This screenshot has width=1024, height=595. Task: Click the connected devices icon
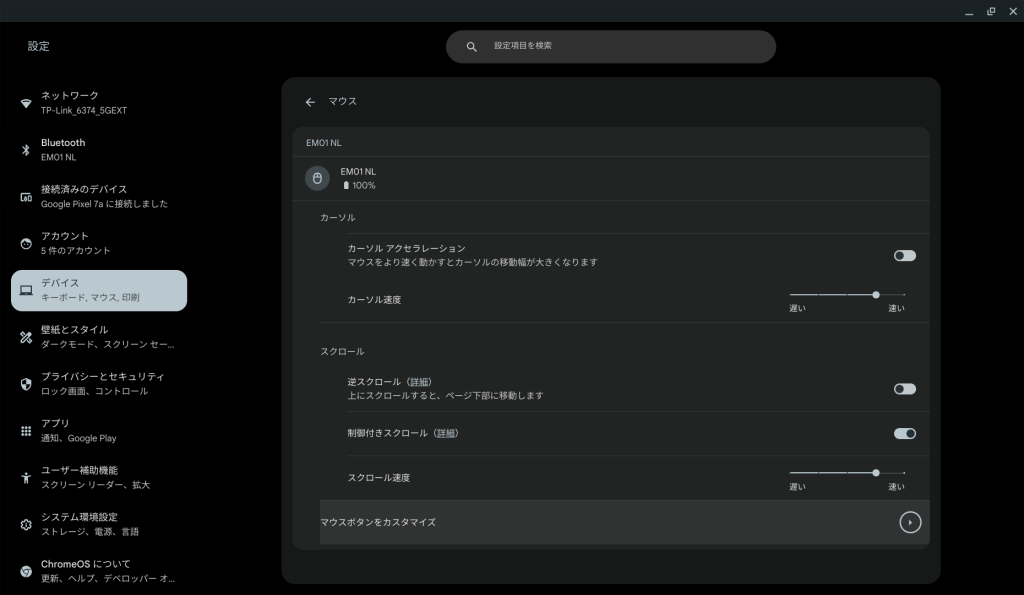pyautogui.click(x=26, y=196)
